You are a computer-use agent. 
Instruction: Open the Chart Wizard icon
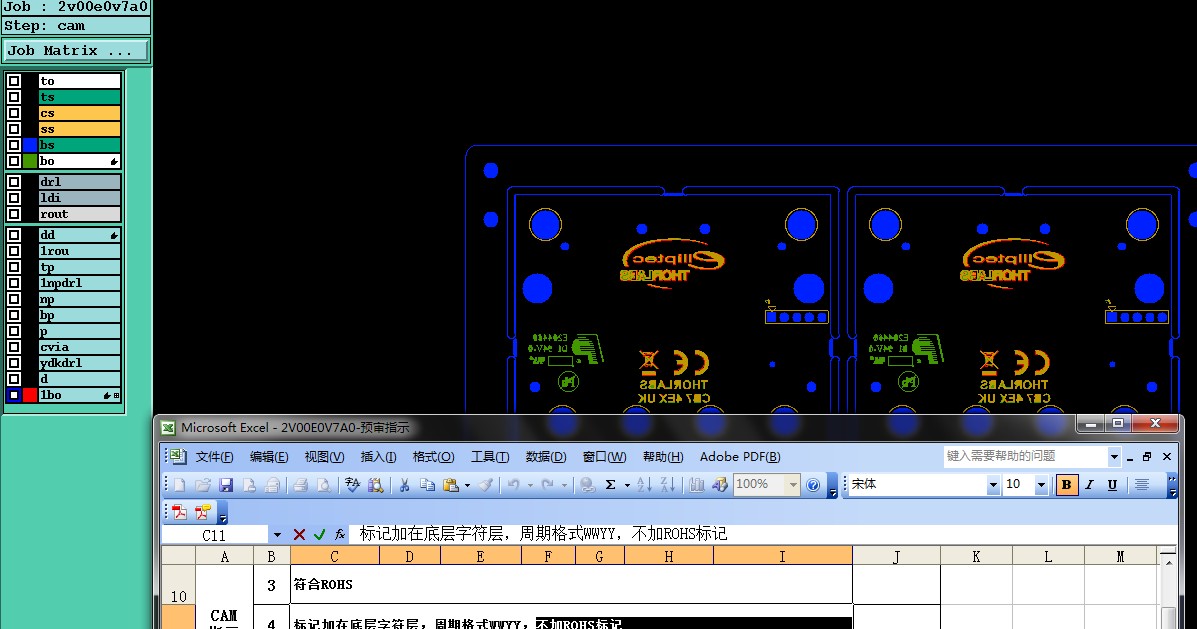tap(696, 485)
